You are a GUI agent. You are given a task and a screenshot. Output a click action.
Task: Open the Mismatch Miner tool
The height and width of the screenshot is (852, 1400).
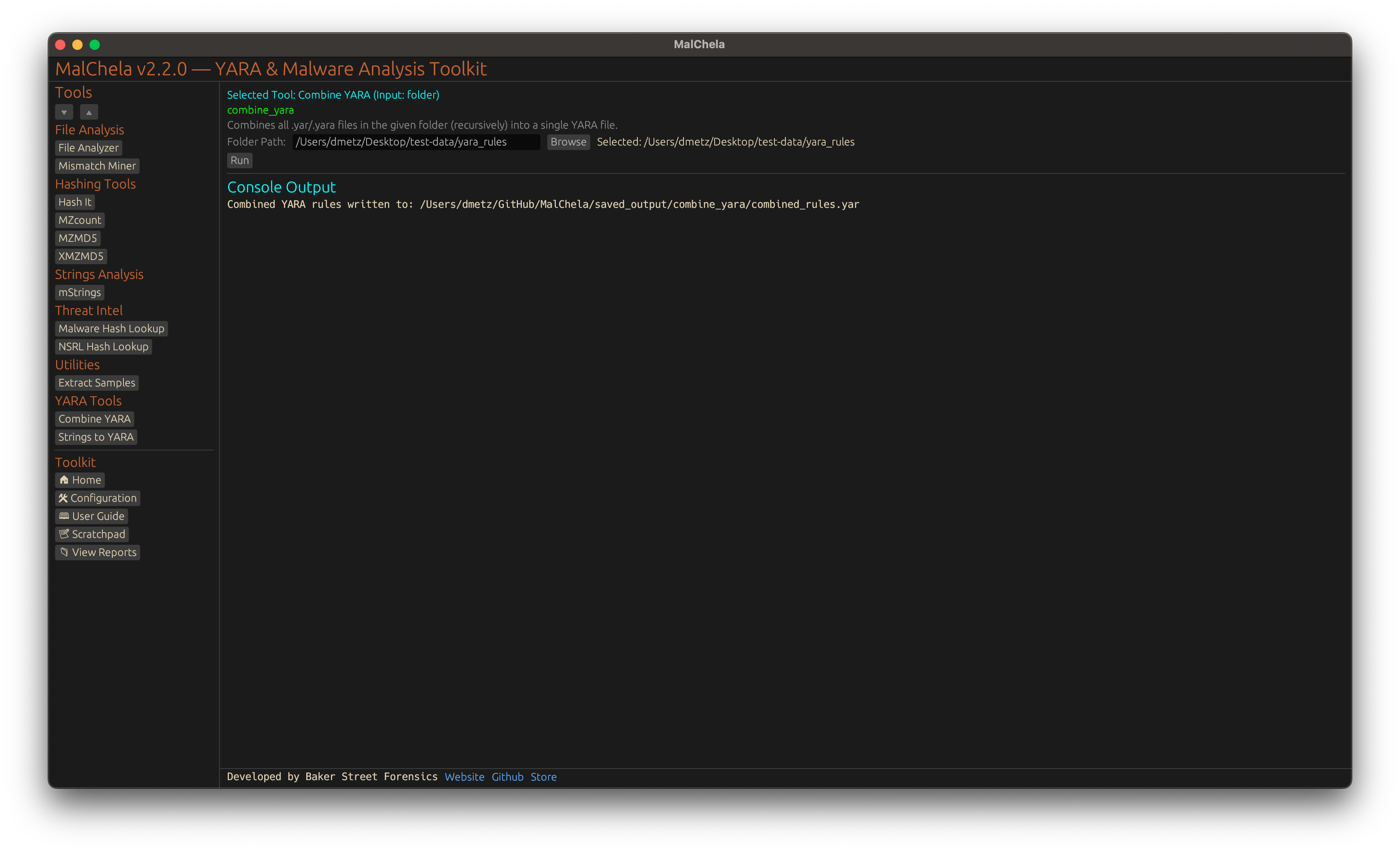tap(97, 166)
